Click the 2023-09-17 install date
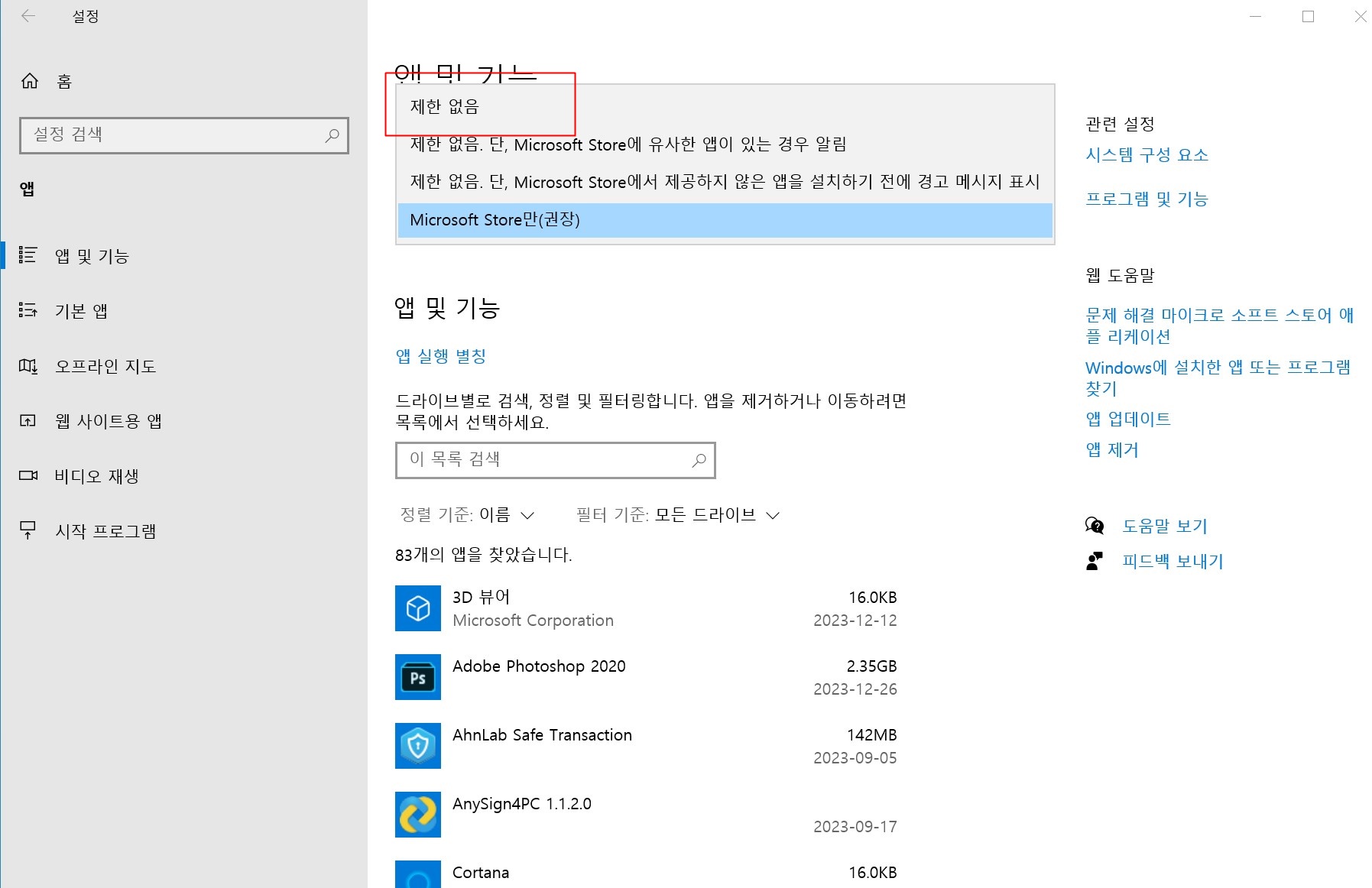 click(x=855, y=827)
